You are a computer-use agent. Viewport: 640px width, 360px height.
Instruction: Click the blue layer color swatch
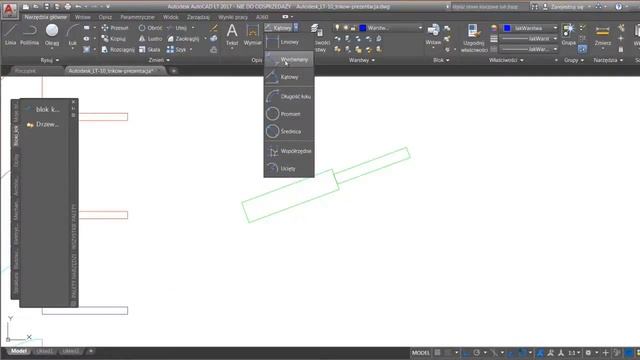[x=362, y=28]
